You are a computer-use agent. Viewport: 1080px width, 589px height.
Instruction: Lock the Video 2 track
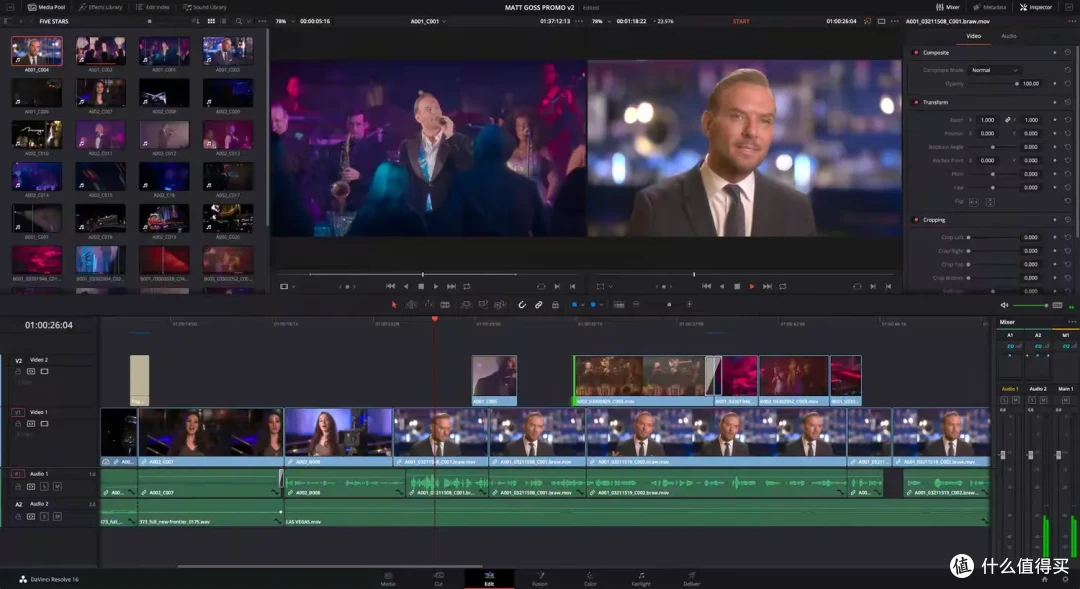(19, 371)
